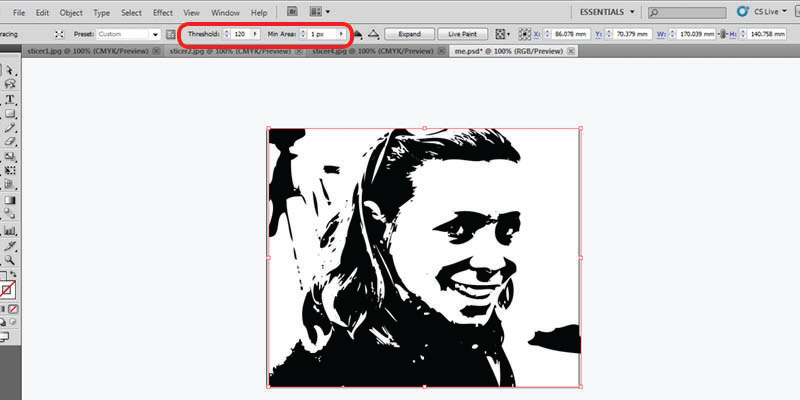The image size is (800, 400).
Task: Select the Slice tool
Action: click(x=11, y=246)
